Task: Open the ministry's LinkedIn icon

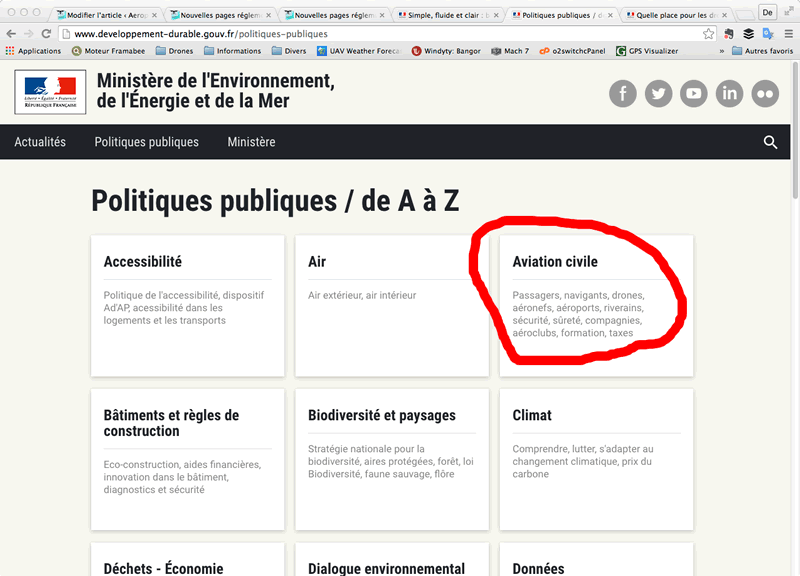Action: [x=729, y=93]
